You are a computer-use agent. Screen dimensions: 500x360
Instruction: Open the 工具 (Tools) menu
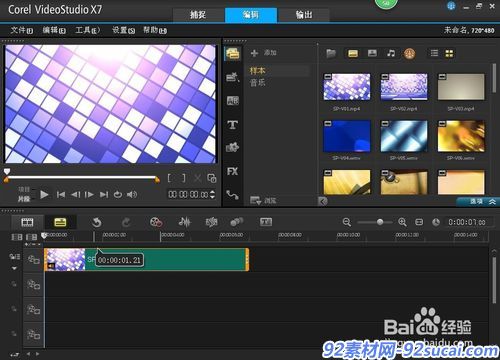(x=88, y=30)
